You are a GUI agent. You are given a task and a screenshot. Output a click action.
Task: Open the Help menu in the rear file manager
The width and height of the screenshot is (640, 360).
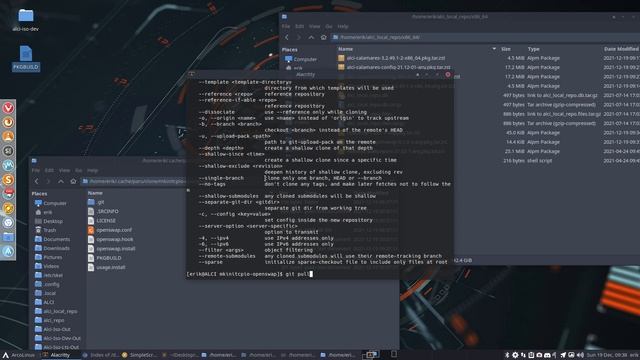tap(343, 26)
